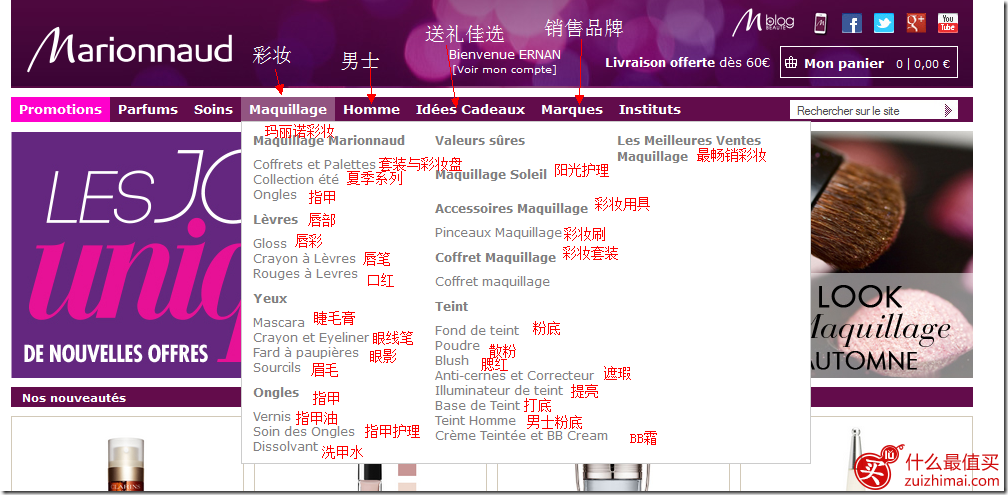Select Poudre
This screenshot has width=1008, height=495.
(x=458, y=345)
